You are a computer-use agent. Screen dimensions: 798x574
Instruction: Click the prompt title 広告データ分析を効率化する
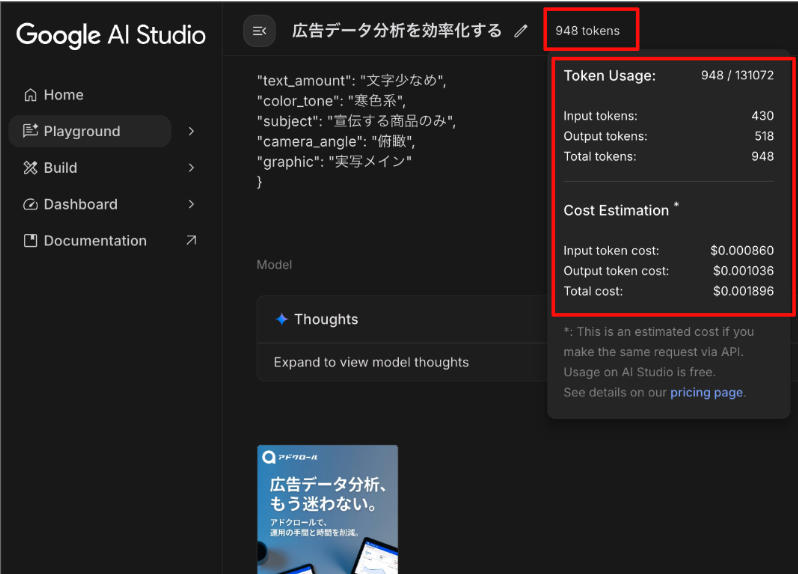coord(396,31)
